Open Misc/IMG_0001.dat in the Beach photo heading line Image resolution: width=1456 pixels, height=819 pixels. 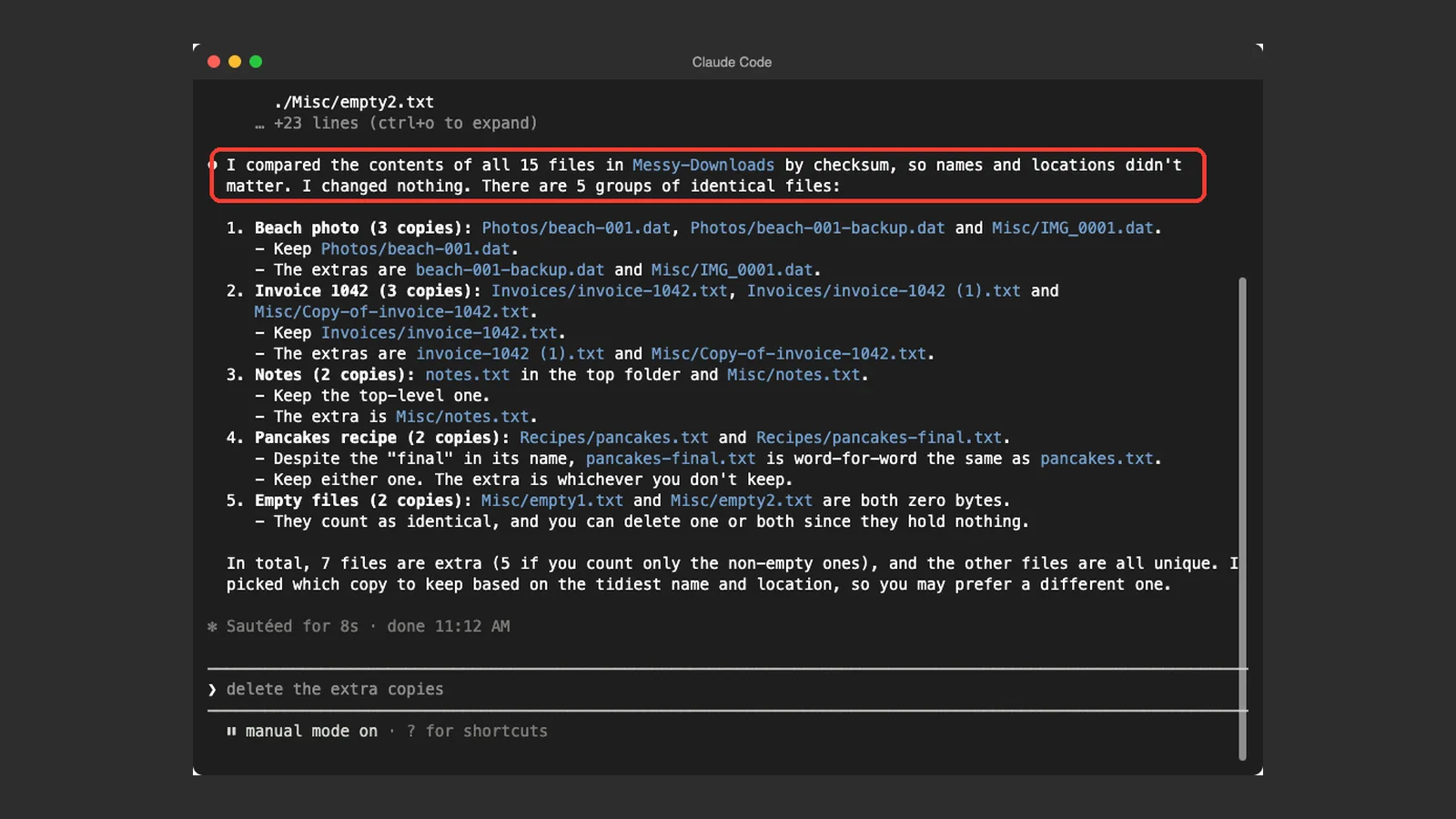click(x=1073, y=227)
